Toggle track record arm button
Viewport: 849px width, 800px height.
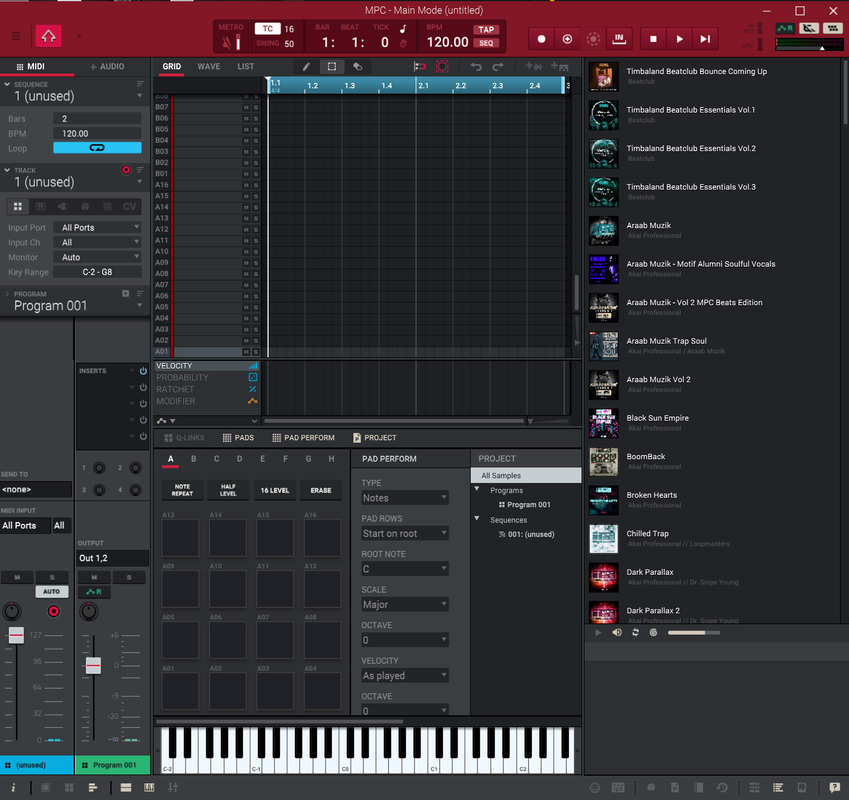click(x=126, y=170)
